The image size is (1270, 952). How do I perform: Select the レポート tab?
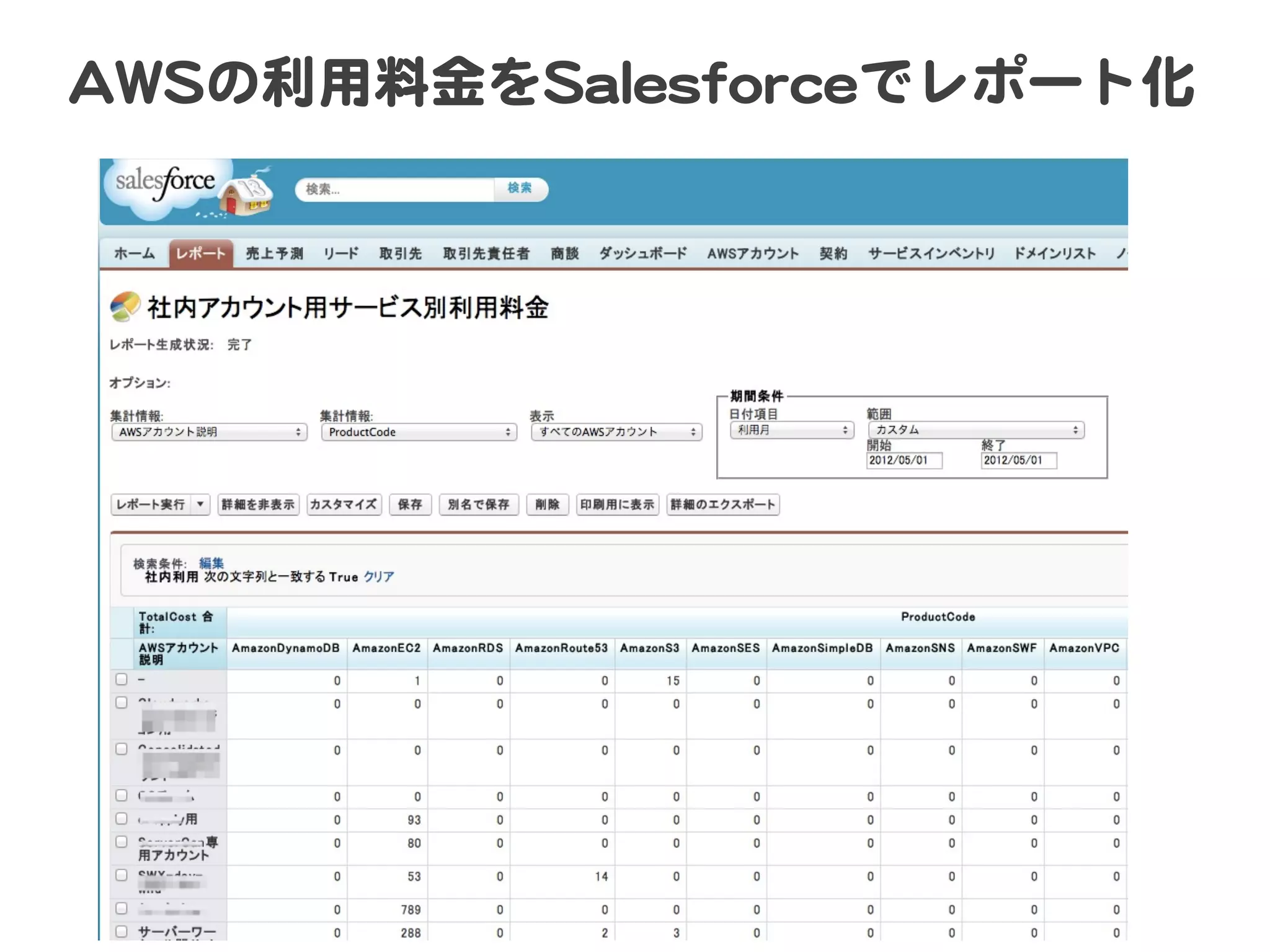201,253
